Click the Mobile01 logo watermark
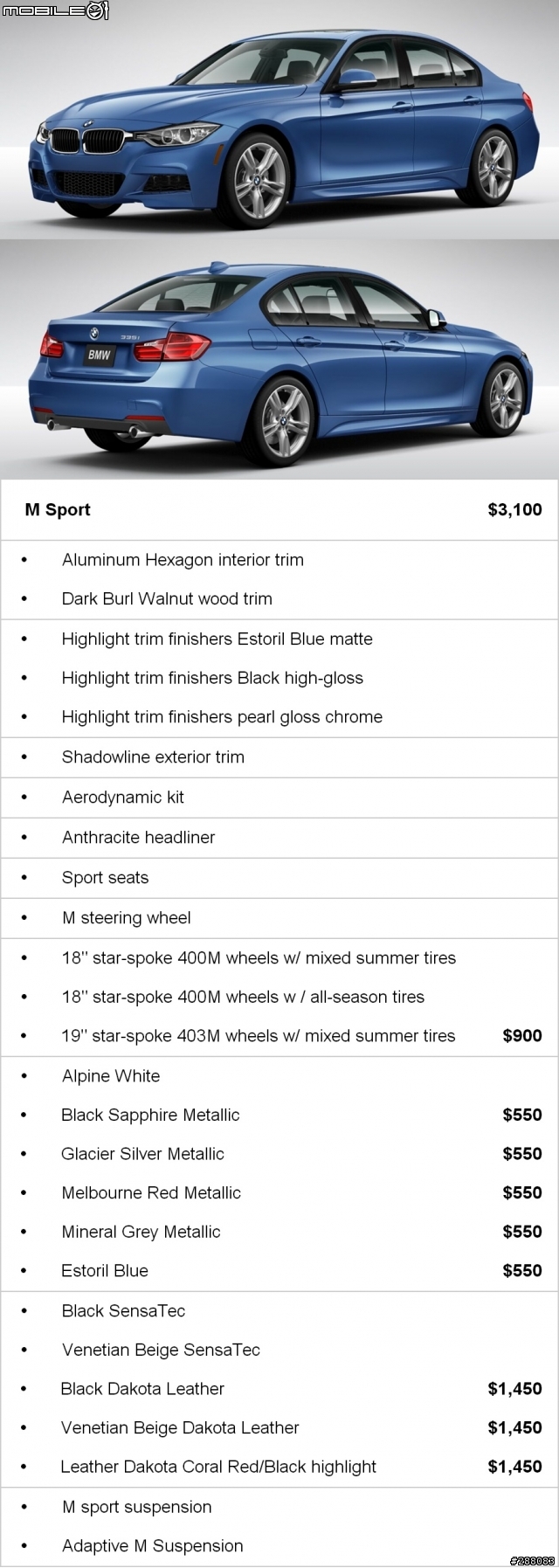Screen dimensions: 559x1568 point(54,10)
